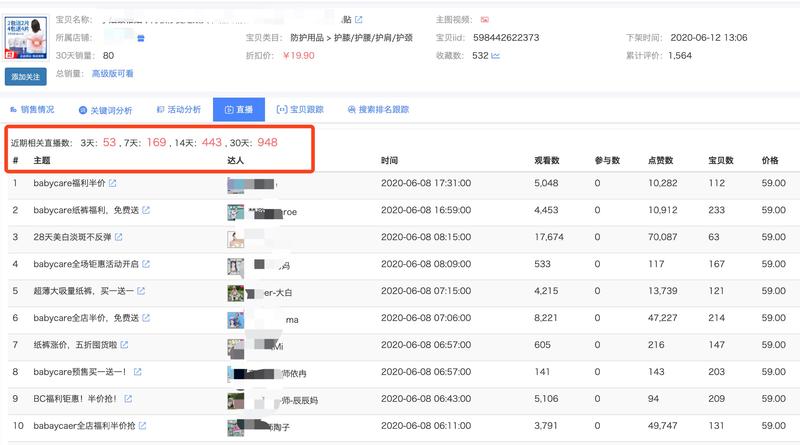Click the 观看数 column header
The width and height of the screenshot is (800, 445).
tap(547, 160)
